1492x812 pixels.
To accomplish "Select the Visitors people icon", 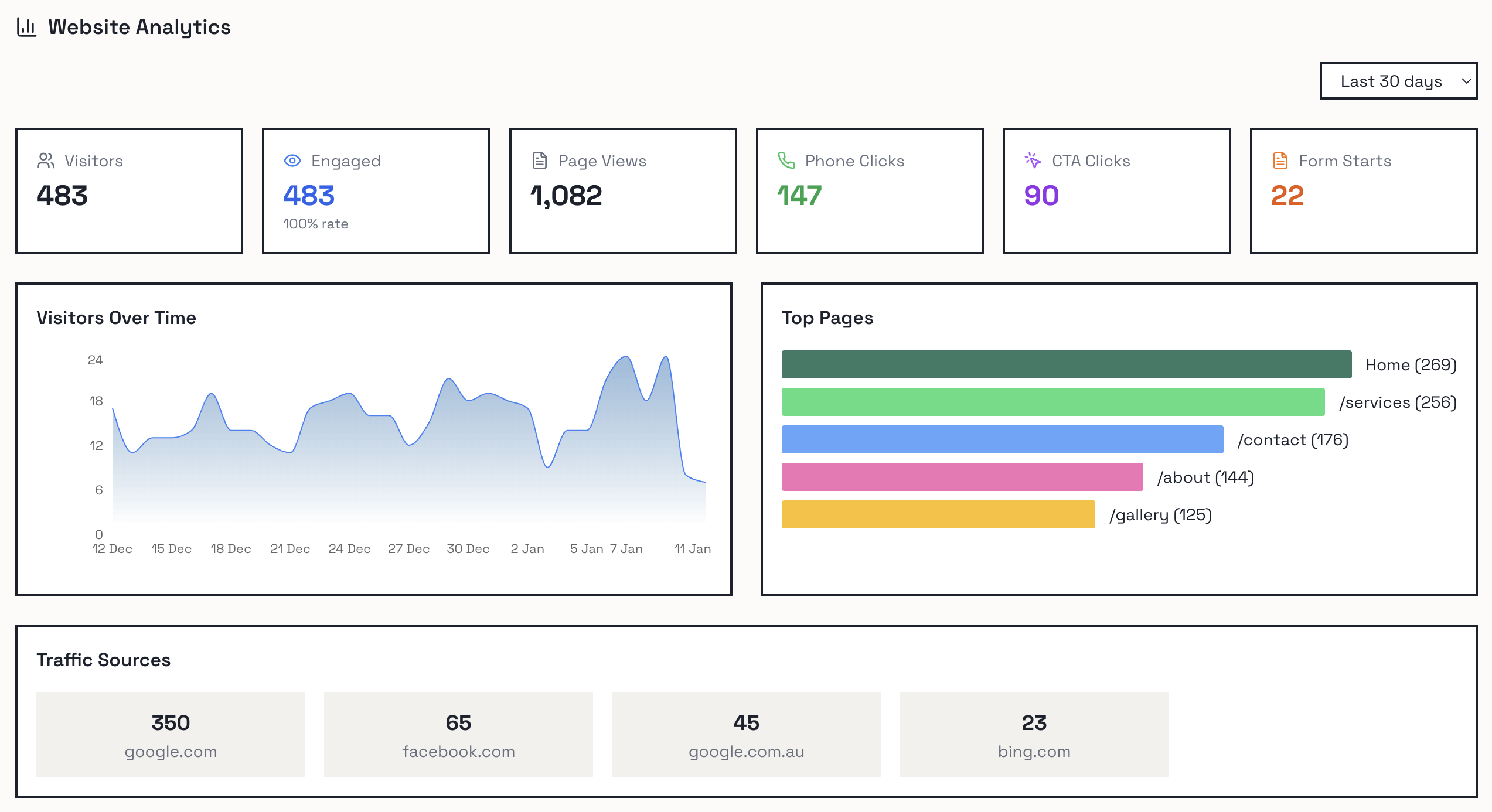I will [46, 160].
